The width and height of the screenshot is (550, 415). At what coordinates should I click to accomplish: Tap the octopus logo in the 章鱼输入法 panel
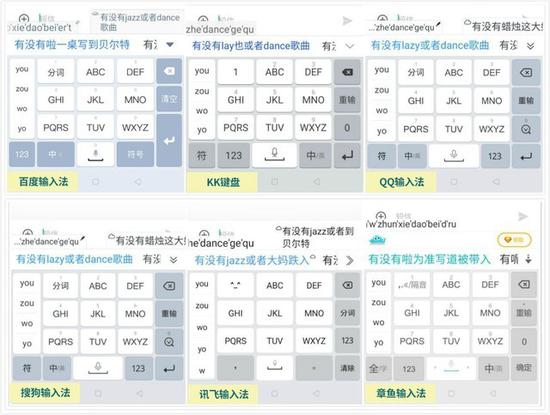click(377, 240)
